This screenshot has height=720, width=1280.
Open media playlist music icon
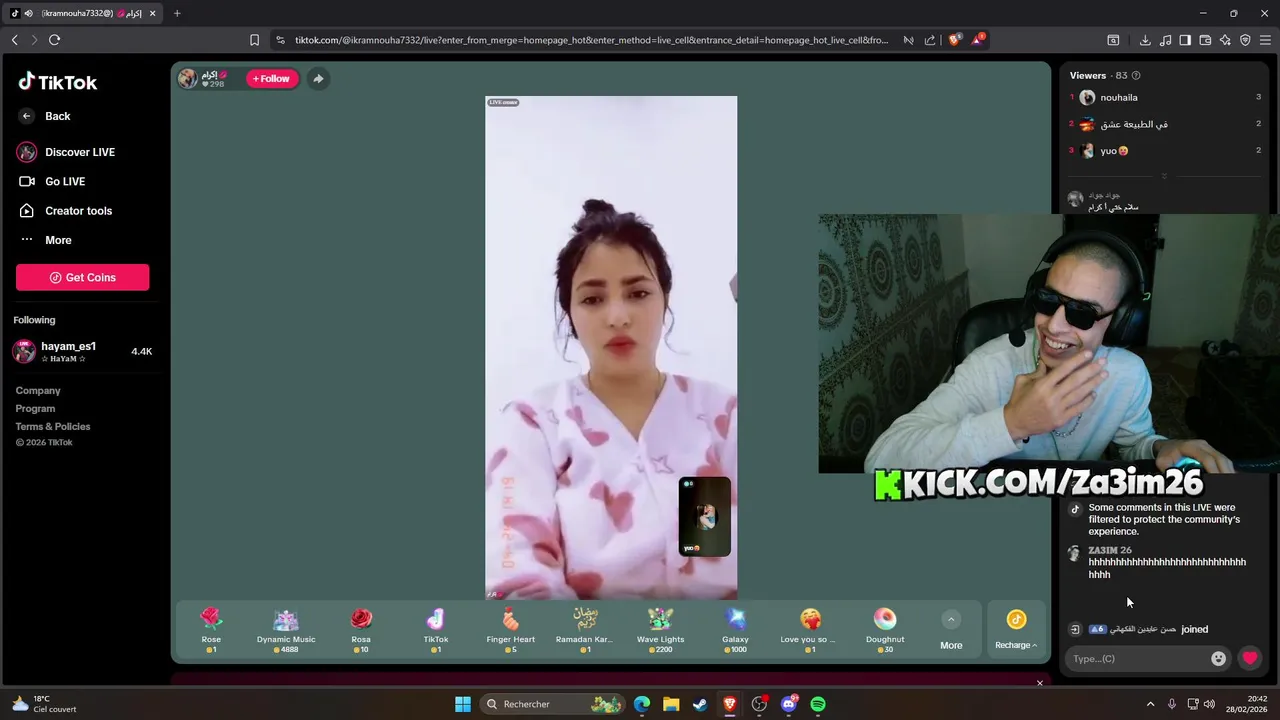click(x=1165, y=40)
